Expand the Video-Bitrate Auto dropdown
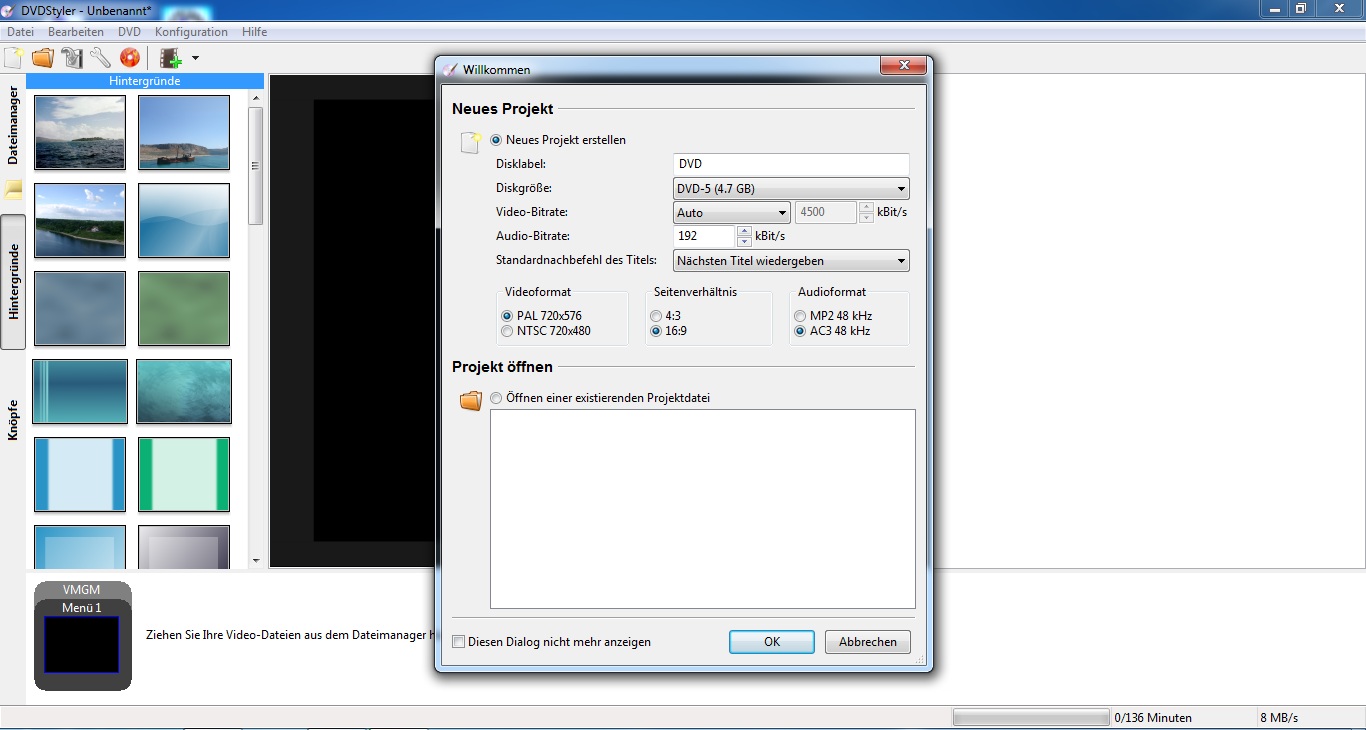1366x730 pixels. 732,213
